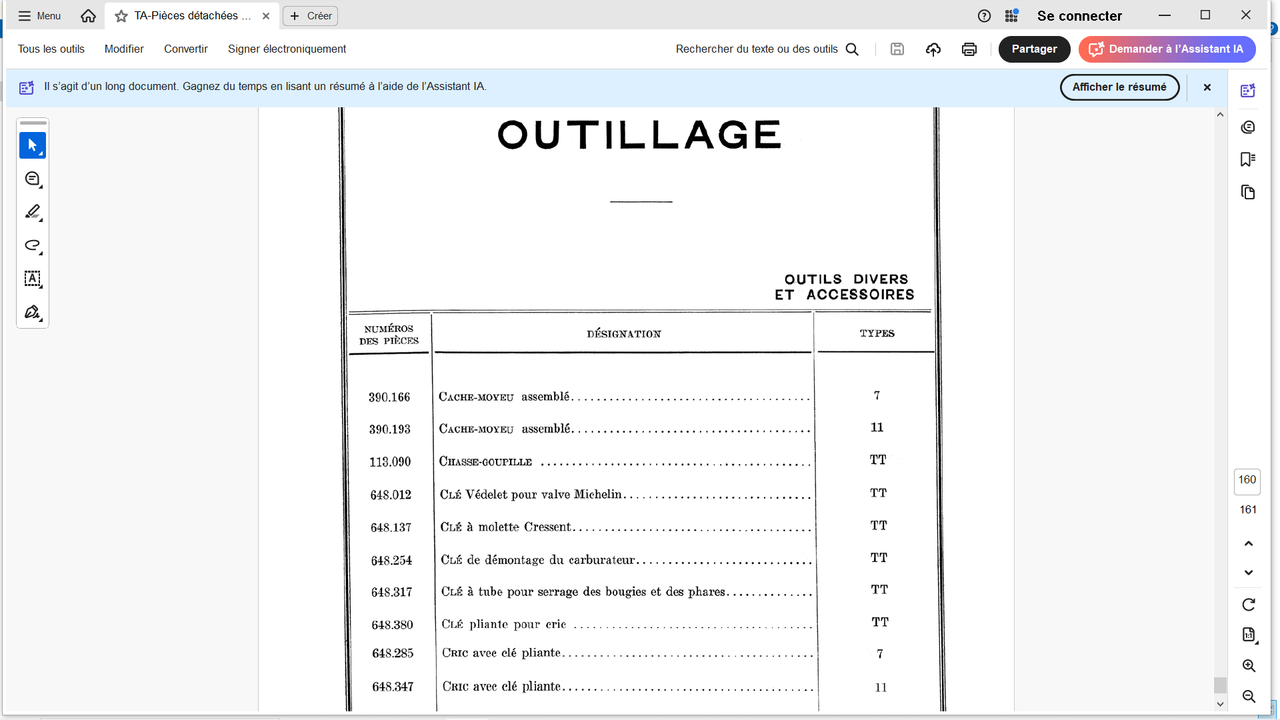
Task: Click the text Clé de démontage du carburateur
Action: click(x=539, y=560)
